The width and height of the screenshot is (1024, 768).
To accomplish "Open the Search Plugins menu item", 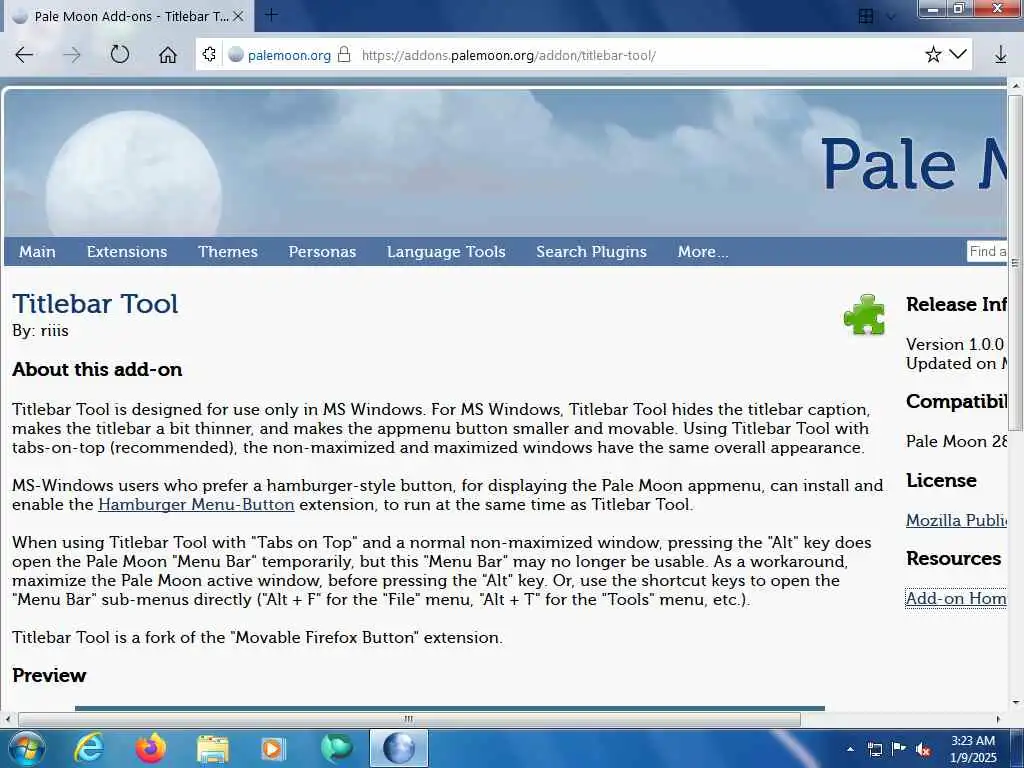I will (591, 251).
